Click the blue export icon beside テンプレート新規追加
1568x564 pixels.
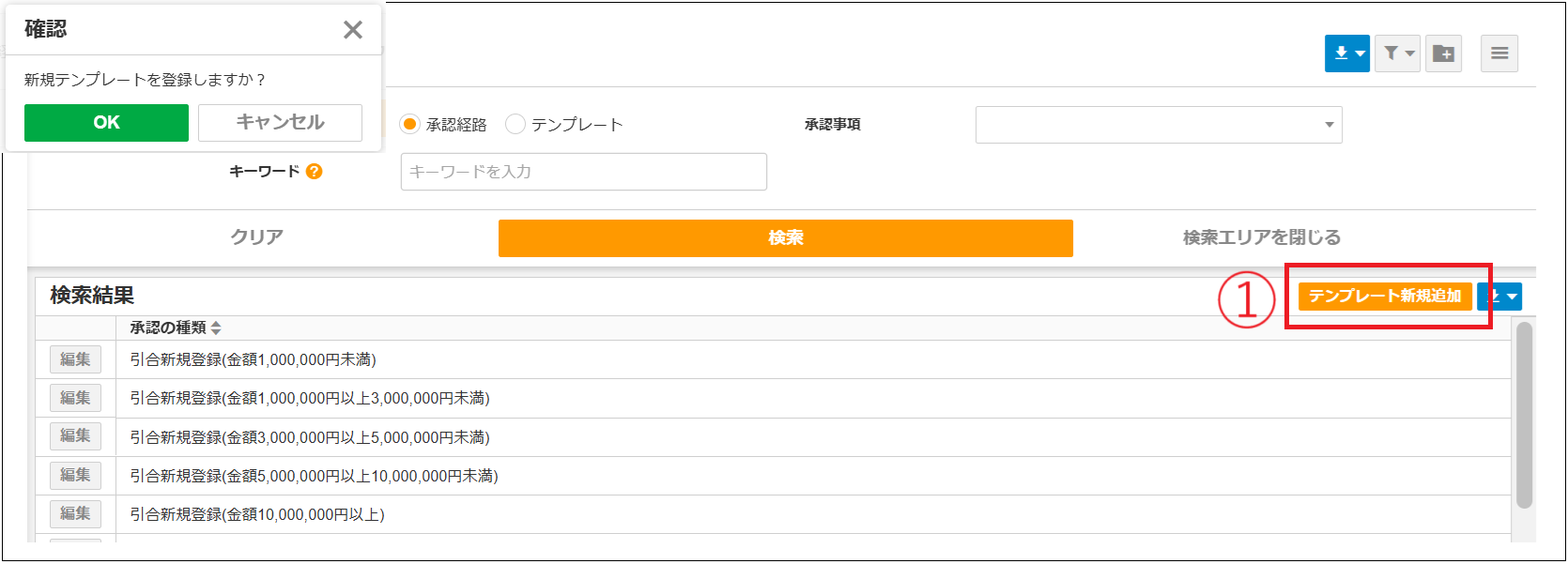pos(1499,297)
